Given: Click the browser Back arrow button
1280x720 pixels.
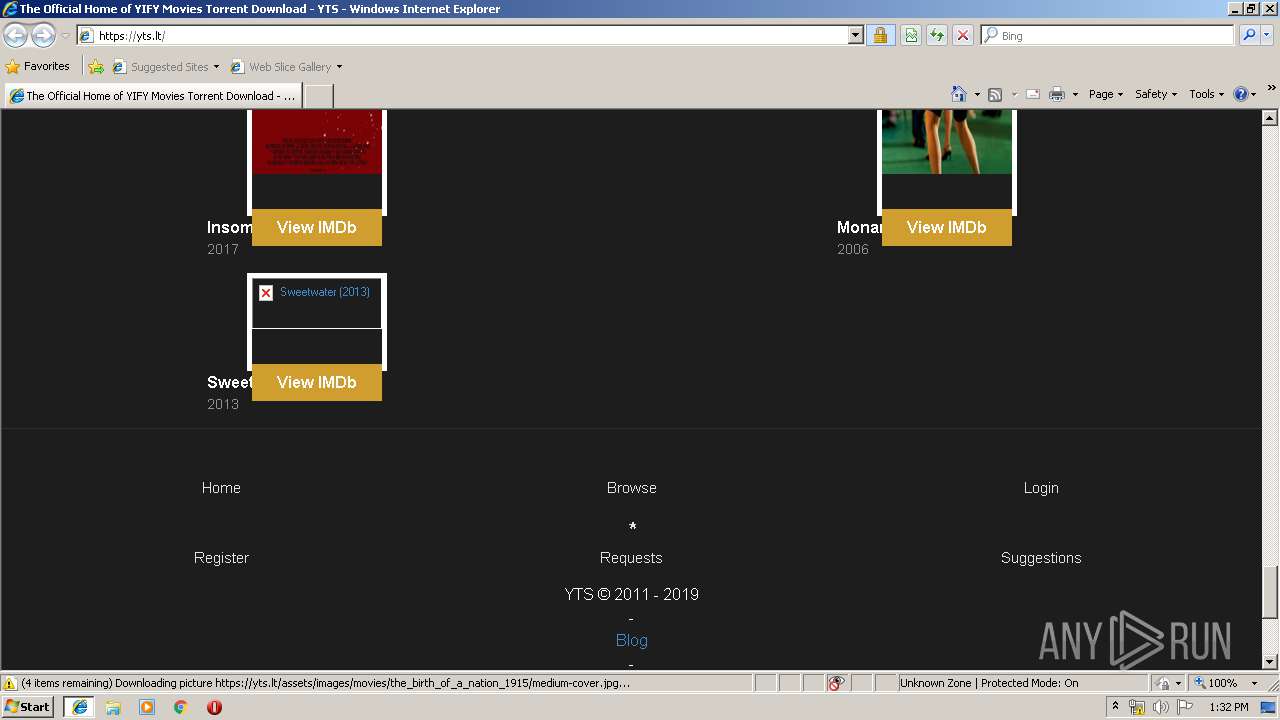Looking at the screenshot, I should pyautogui.click(x=16, y=36).
